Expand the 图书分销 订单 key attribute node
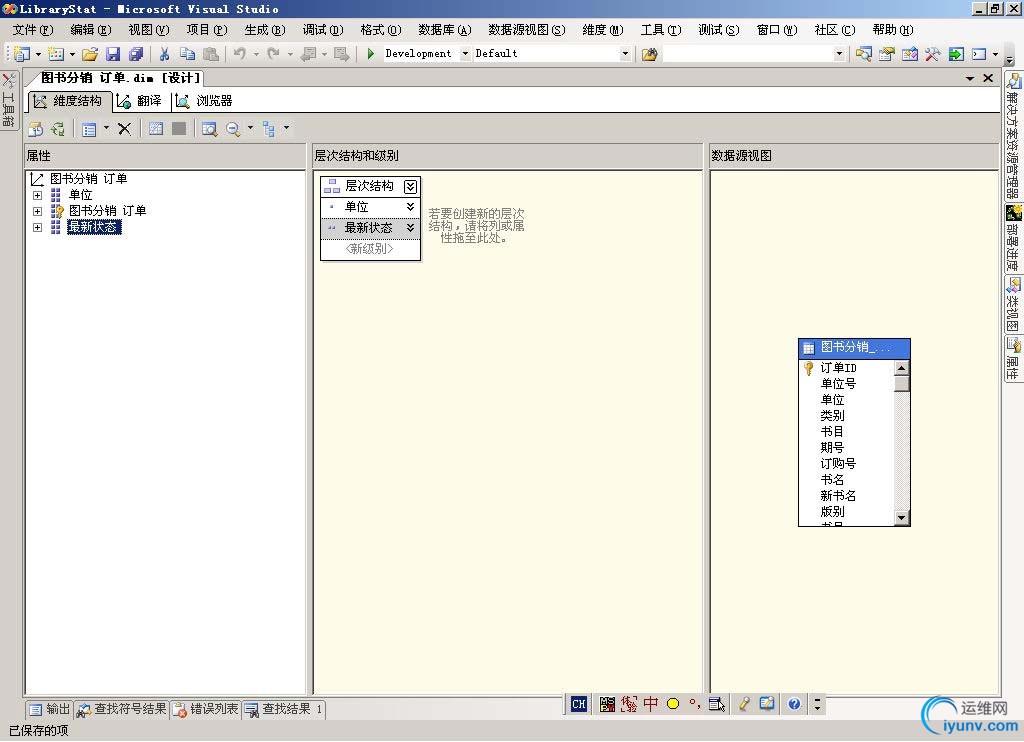Screen dimensions: 1024x742 (x=37, y=211)
